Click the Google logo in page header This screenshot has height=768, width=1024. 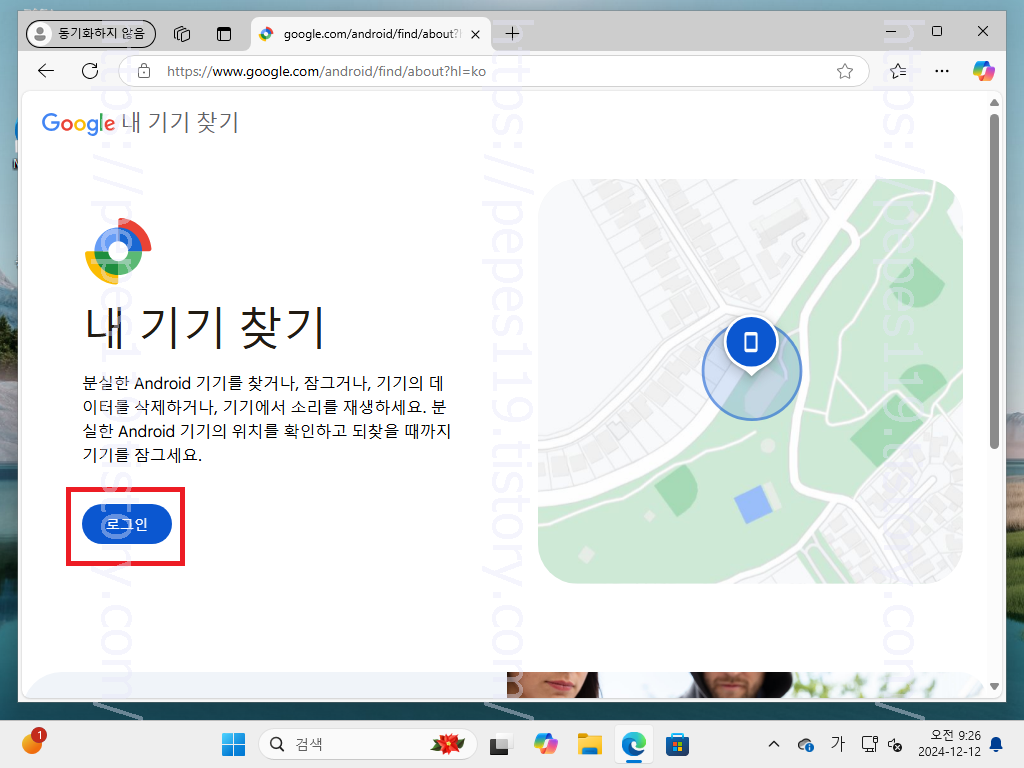tap(78, 123)
